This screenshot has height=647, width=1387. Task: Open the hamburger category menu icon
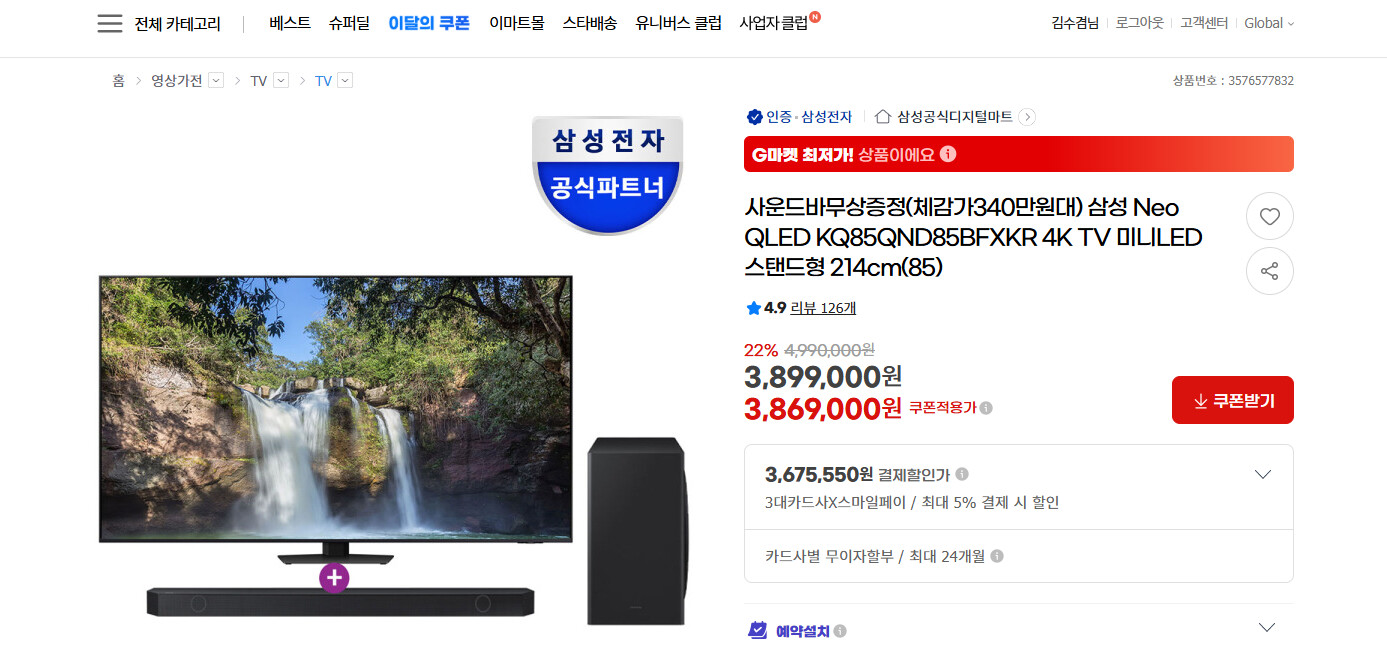110,24
